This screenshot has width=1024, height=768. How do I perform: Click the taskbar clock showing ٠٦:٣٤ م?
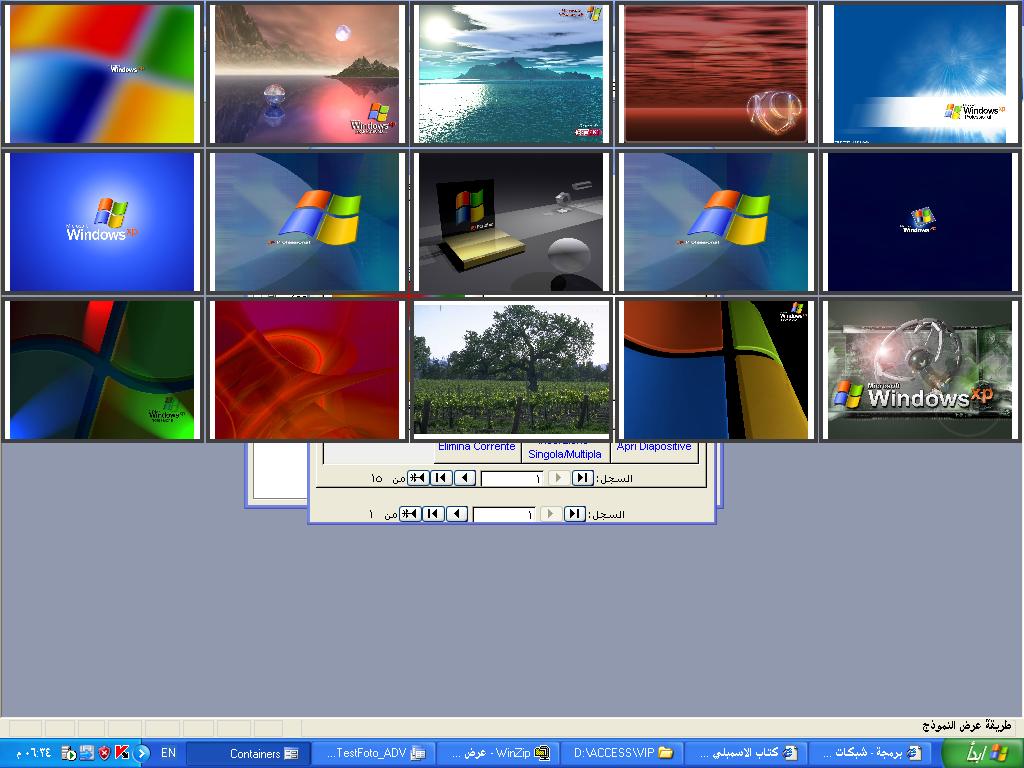pos(34,753)
